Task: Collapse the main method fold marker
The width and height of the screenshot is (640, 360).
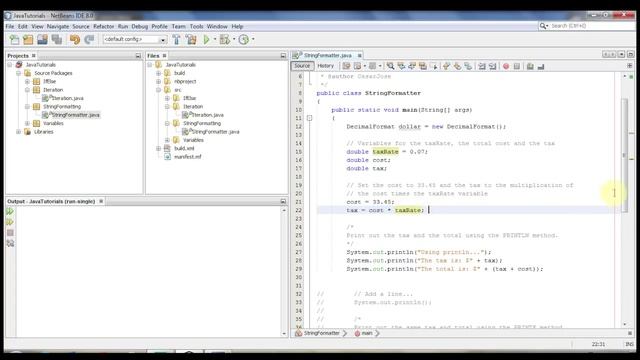Action: [x=309, y=118]
